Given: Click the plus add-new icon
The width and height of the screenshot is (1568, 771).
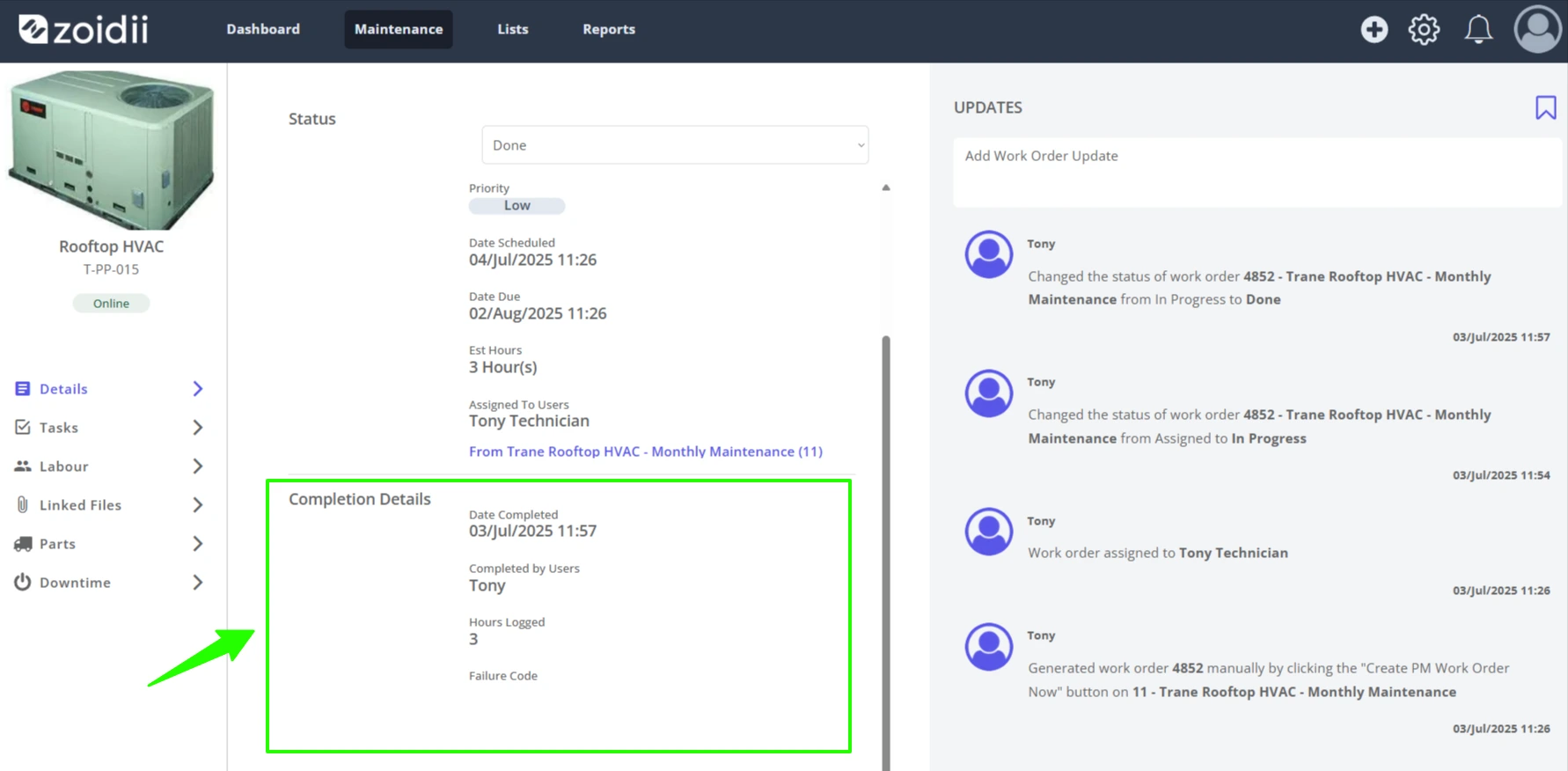Looking at the screenshot, I should point(1374,30).
